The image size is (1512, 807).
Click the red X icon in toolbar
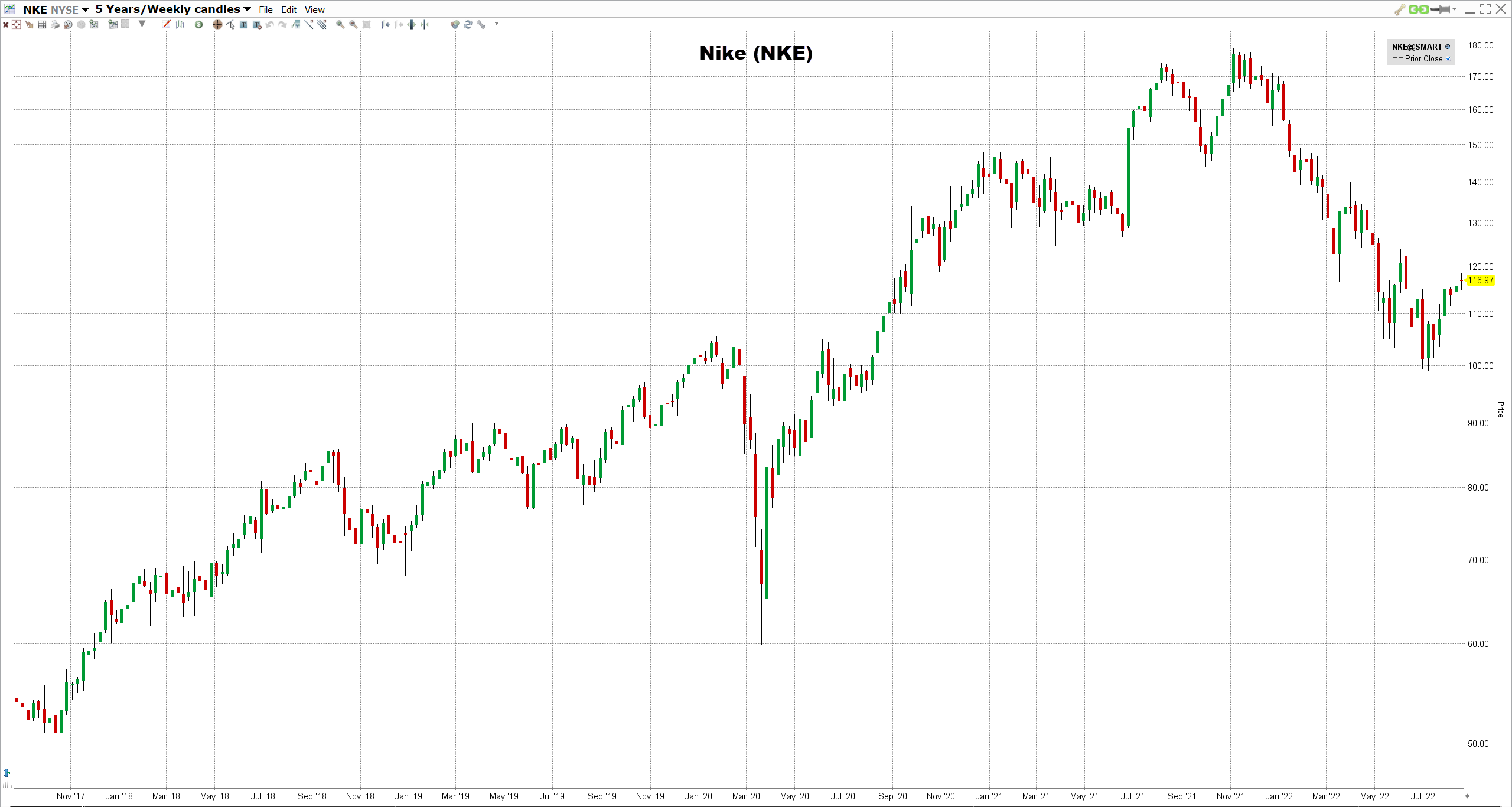(x=6, y=24)
